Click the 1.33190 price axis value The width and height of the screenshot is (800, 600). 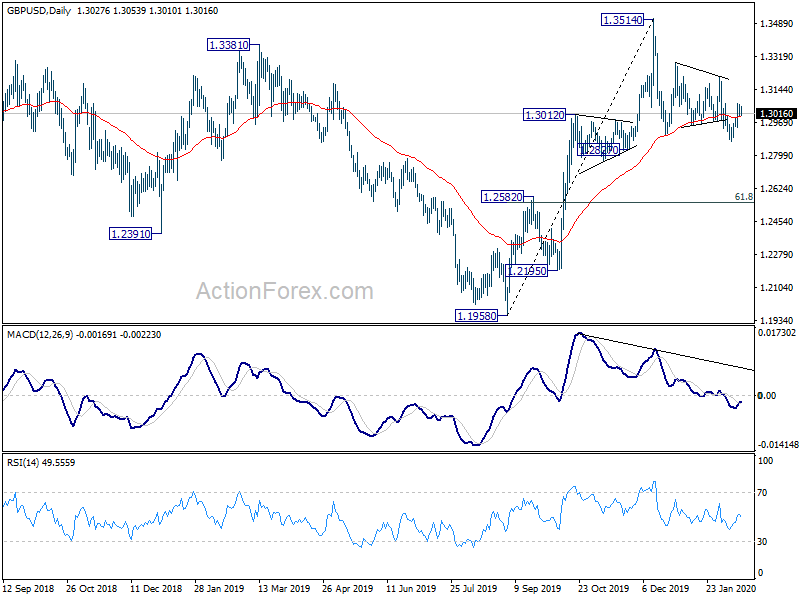[777, 57]
